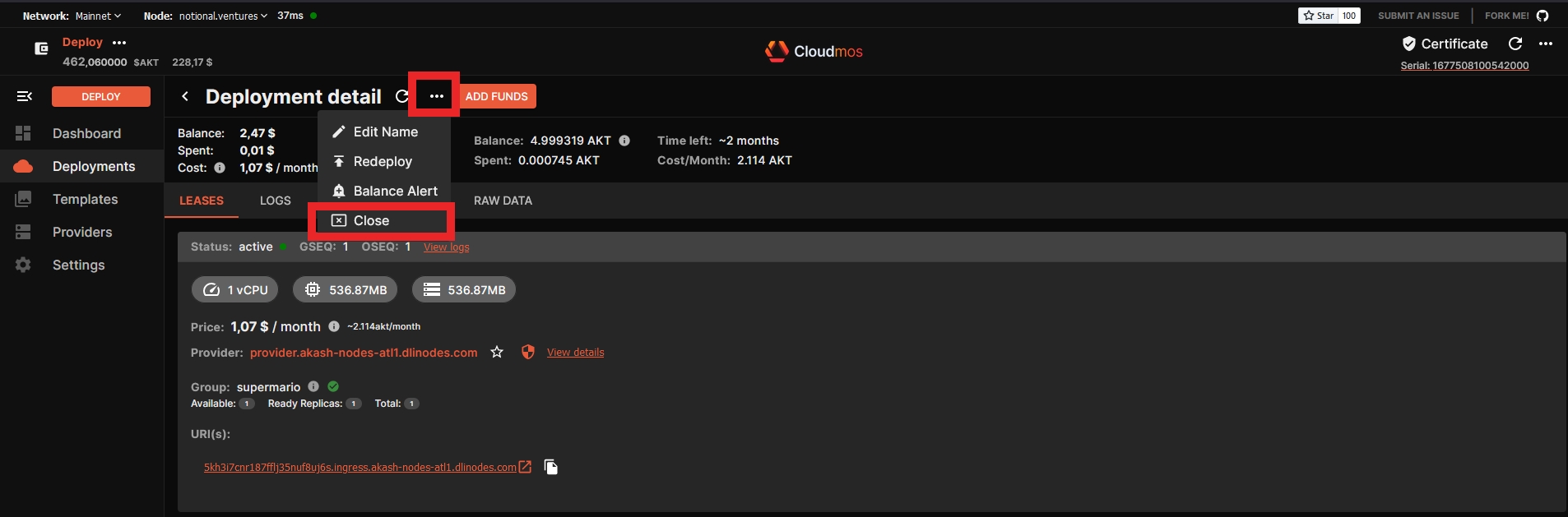The image size is (1568, 517).
Task: Show info about the lease price
Action: (x=334, y=326)
